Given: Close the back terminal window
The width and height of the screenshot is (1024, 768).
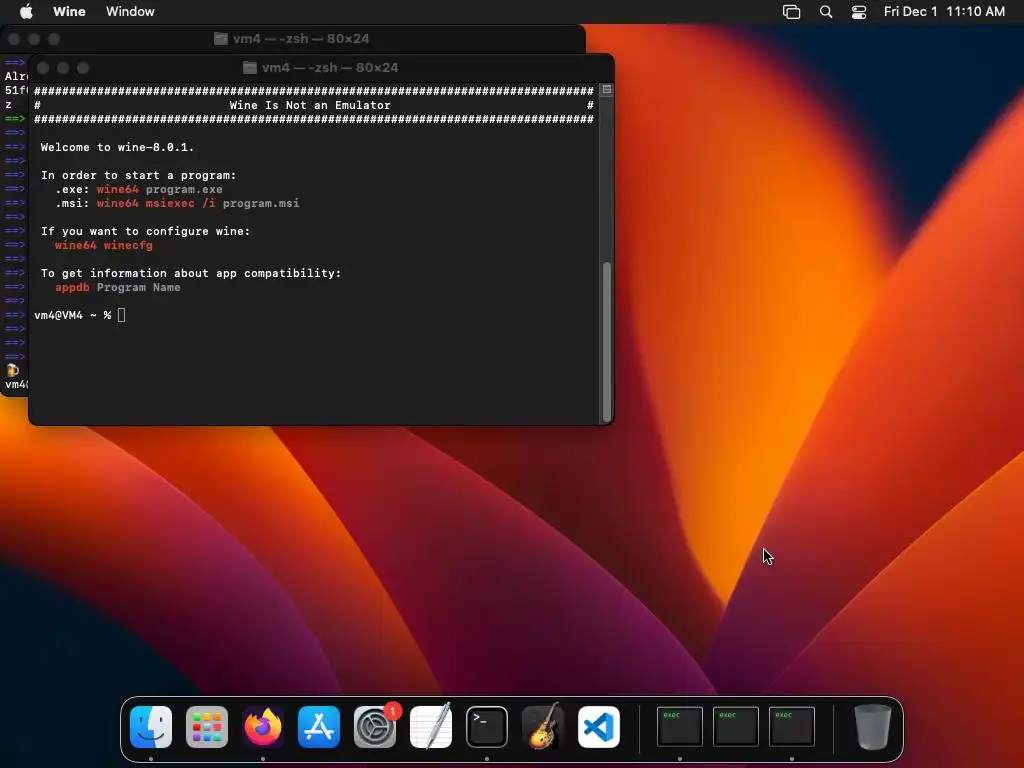Looking at the screenshot, I should click(x=14, y=39).
